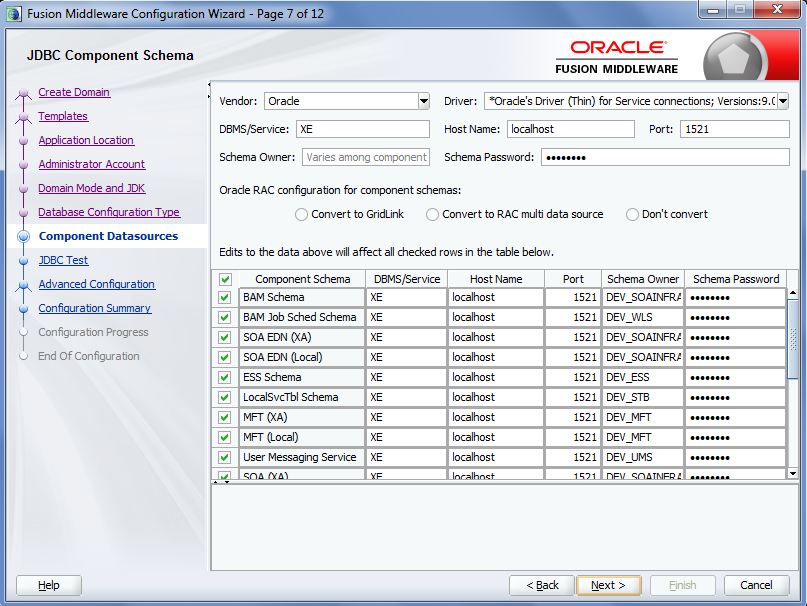This screenshot has width=807, height=606.
Task: Go to Create Domain step
Action: click(74, 92)
